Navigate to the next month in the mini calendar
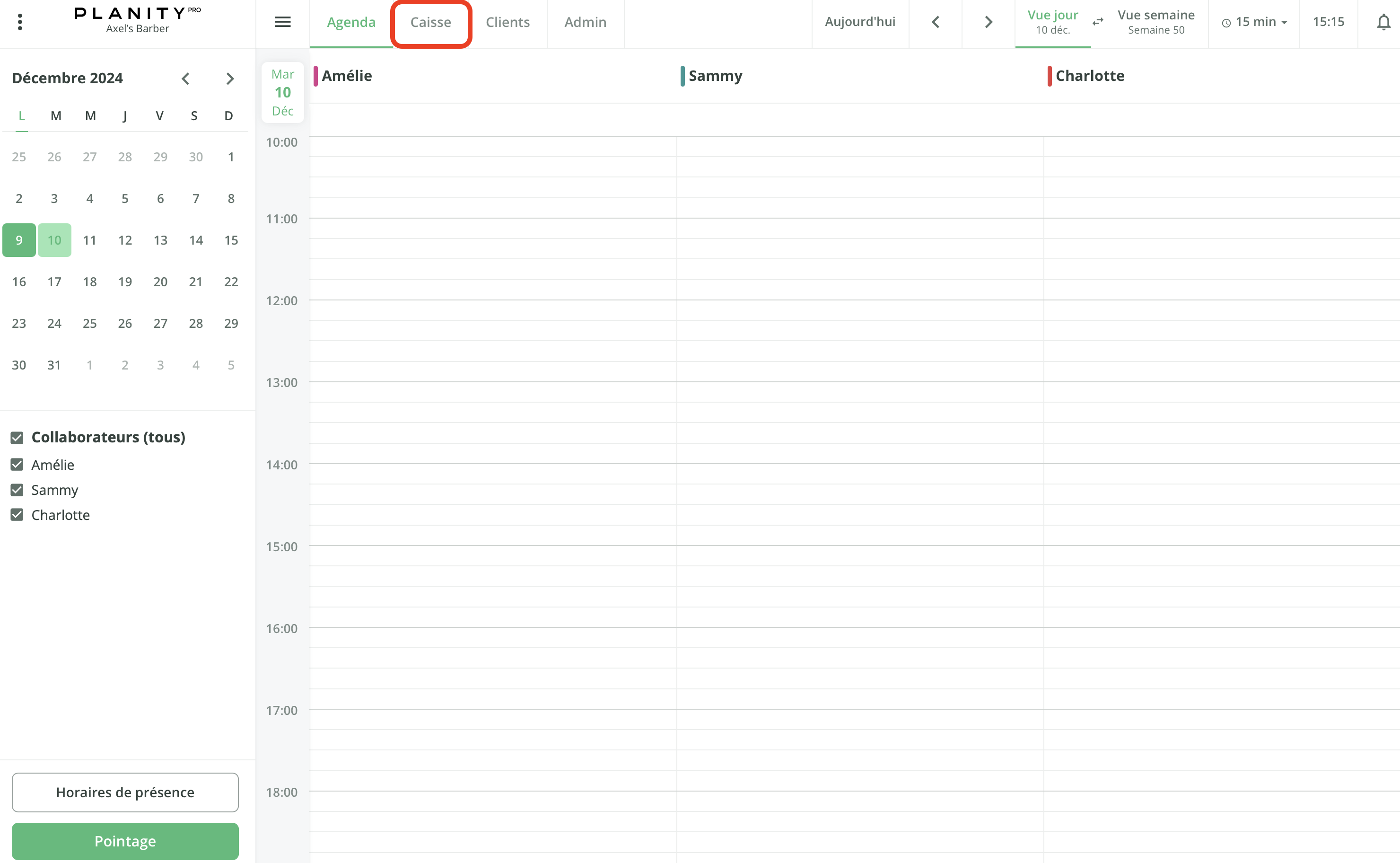Screen dimensions: 1400x863 [x=229, y=78]
